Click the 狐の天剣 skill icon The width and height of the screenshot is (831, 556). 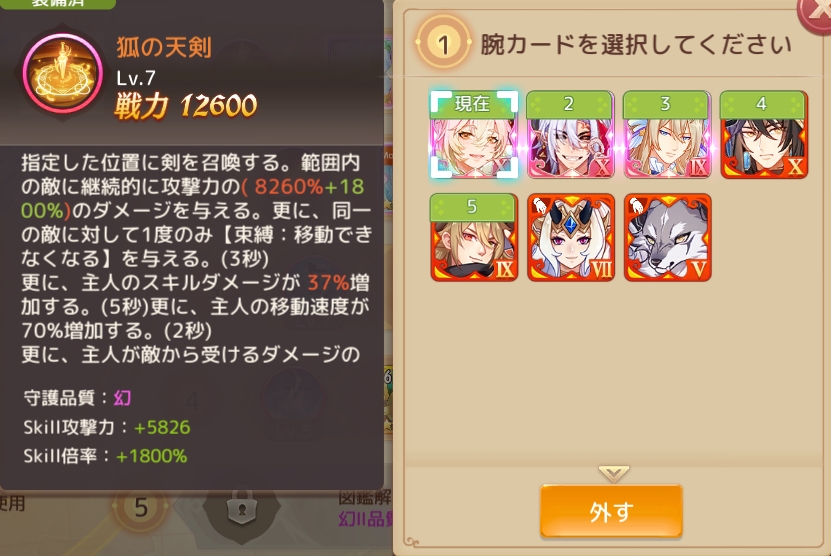click(63, 73)
